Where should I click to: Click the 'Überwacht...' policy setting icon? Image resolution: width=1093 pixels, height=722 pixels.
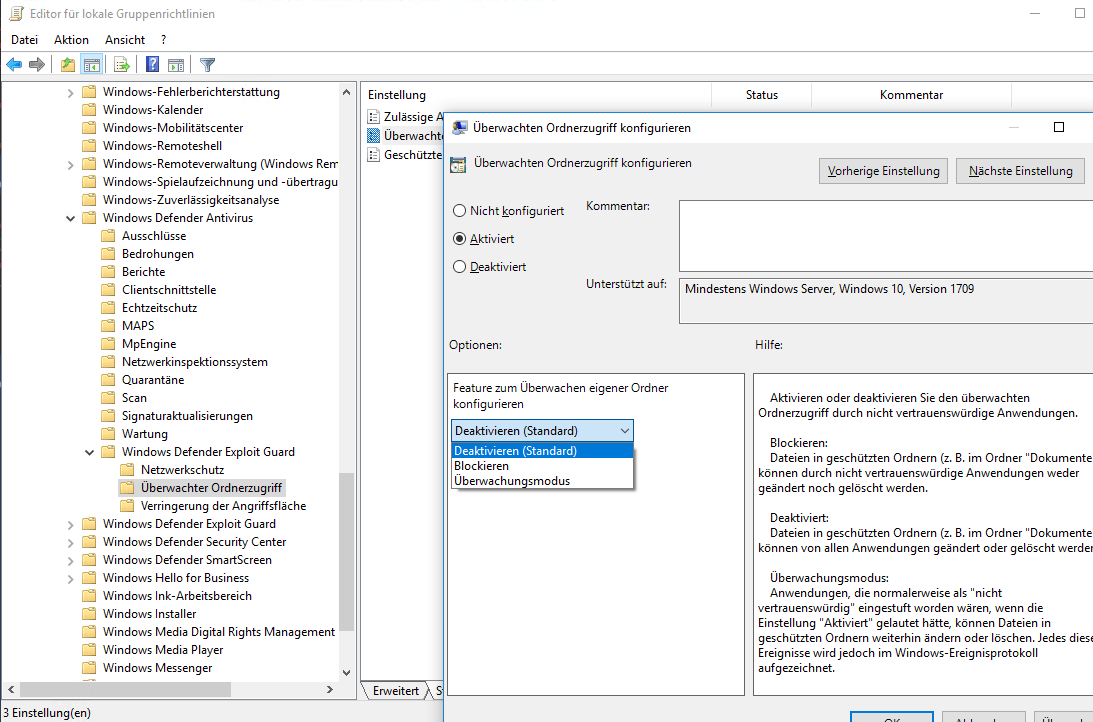(374, 135)
